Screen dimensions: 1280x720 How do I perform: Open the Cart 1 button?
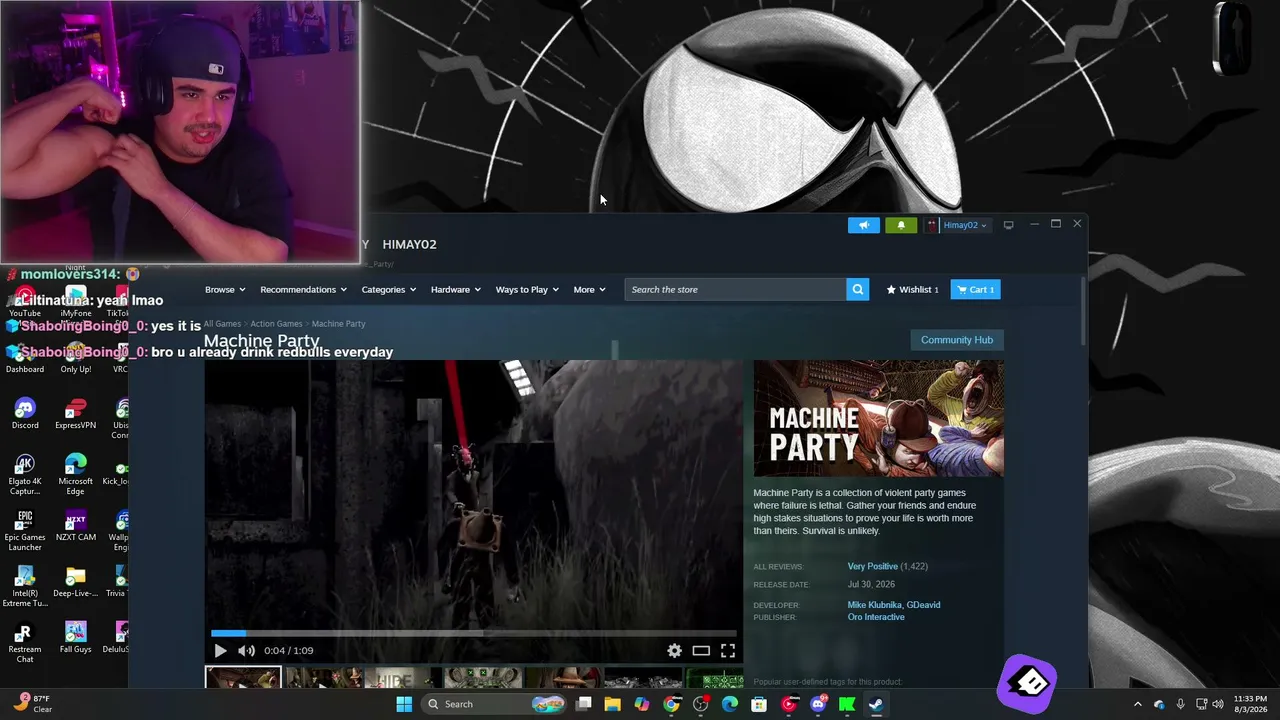pos(975,289)
